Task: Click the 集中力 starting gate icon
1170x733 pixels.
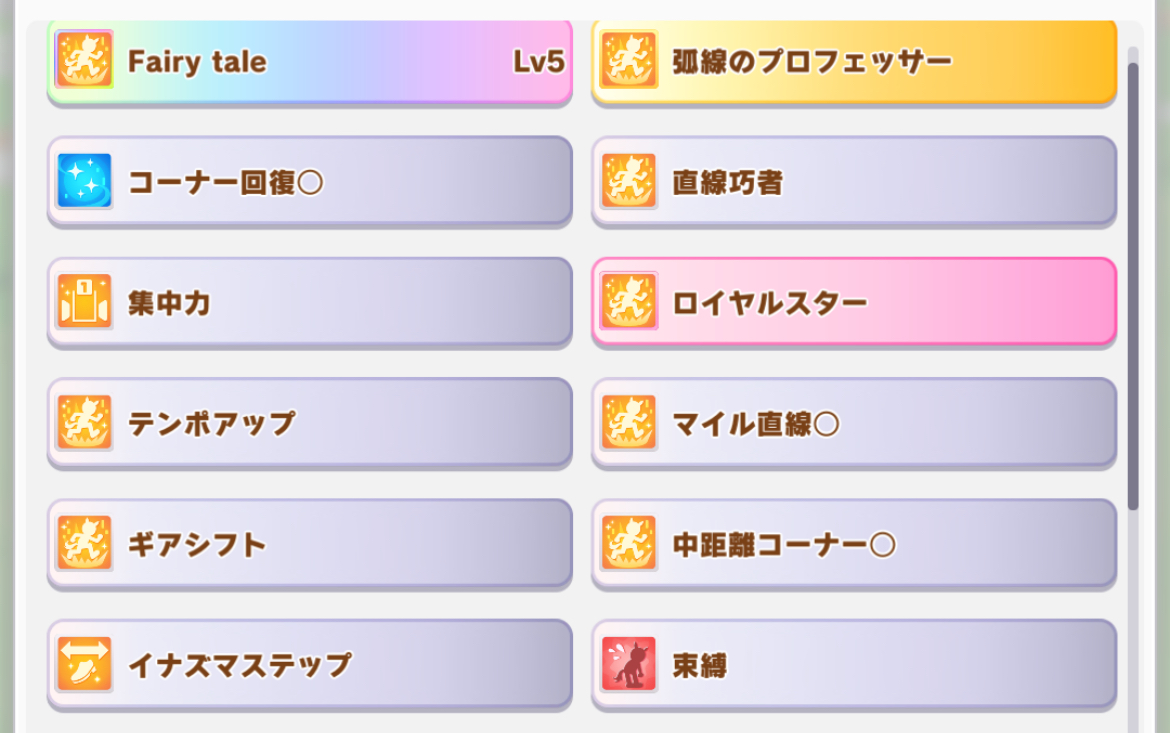Action: (84, 302)
